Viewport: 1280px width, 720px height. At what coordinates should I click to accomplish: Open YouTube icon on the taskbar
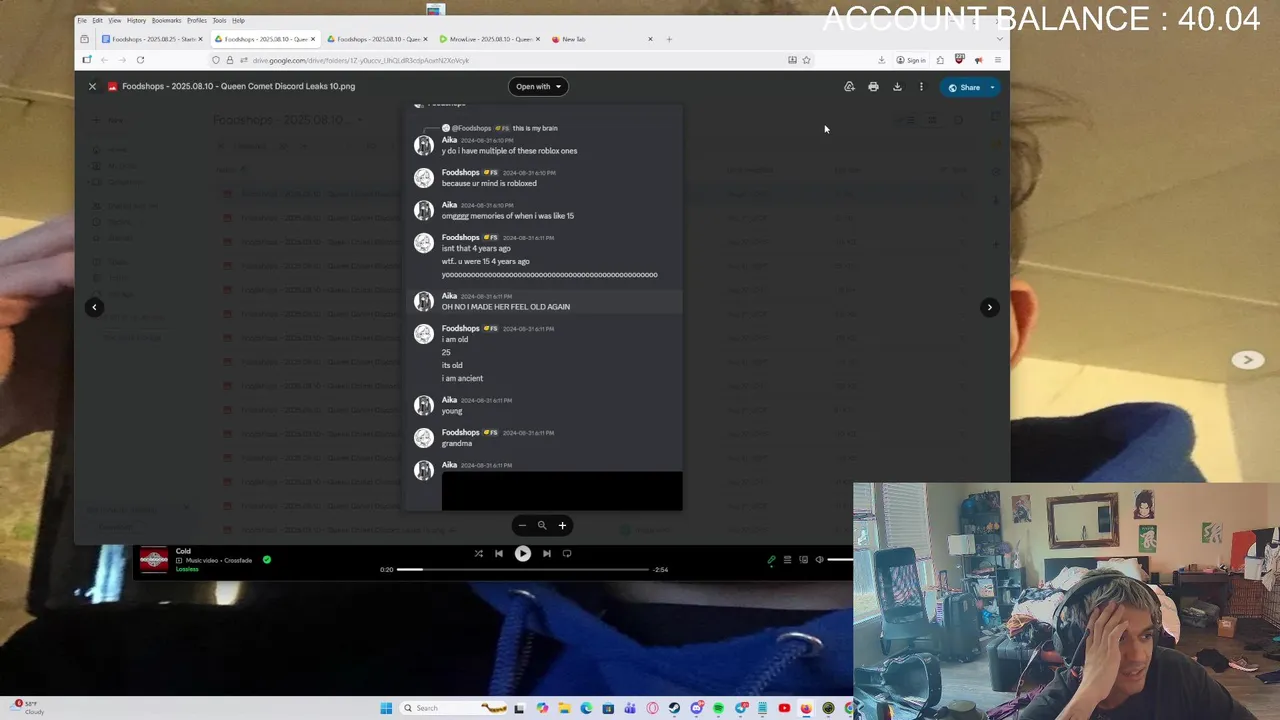click(784, 708)
